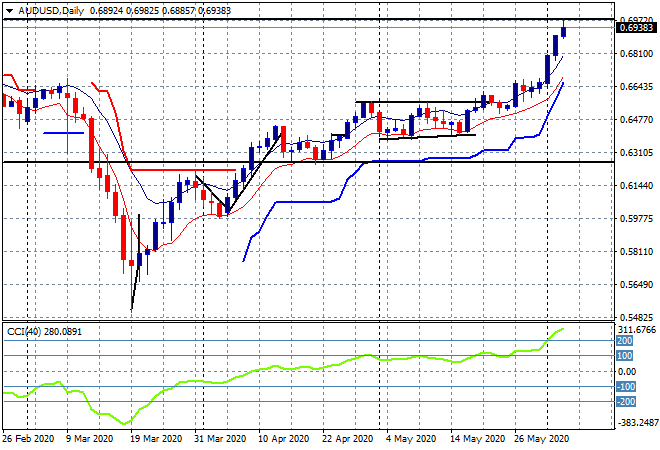Click the CCI -100 level label
Viewport: 660px width, 450px height.
coord(625,386)
